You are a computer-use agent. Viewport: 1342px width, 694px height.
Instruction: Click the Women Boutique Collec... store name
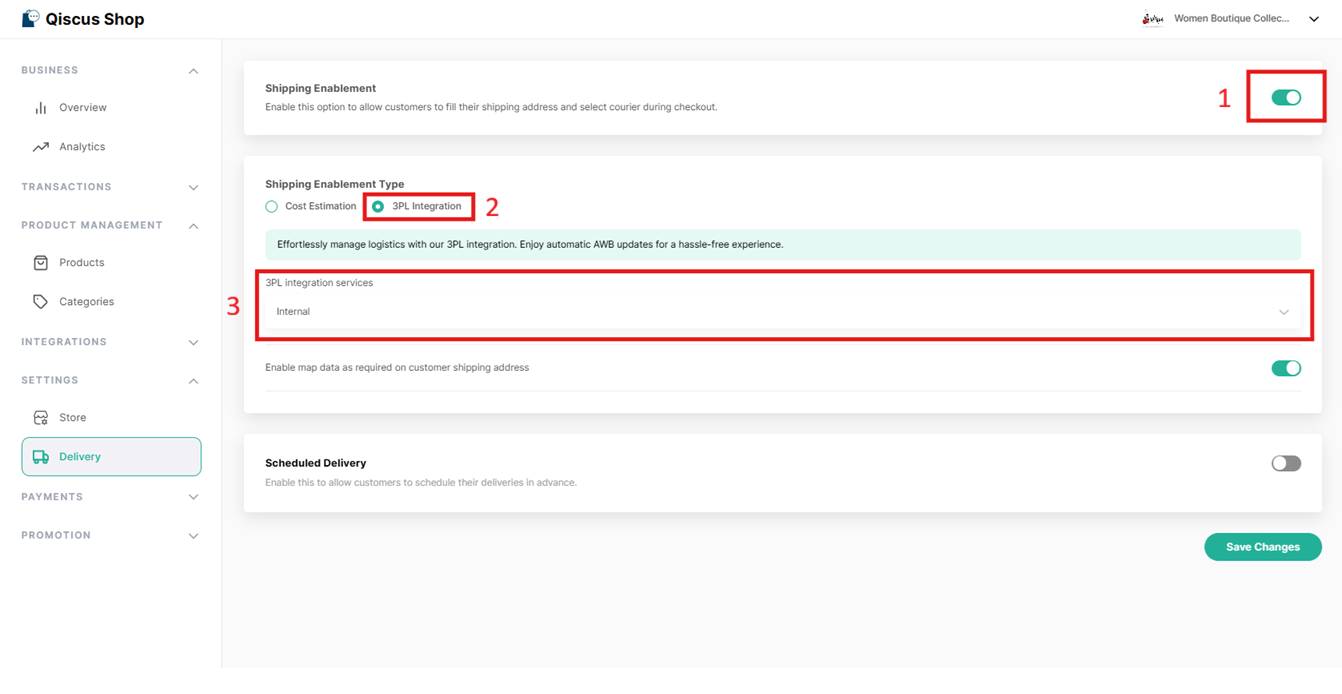coord(1231,18)
